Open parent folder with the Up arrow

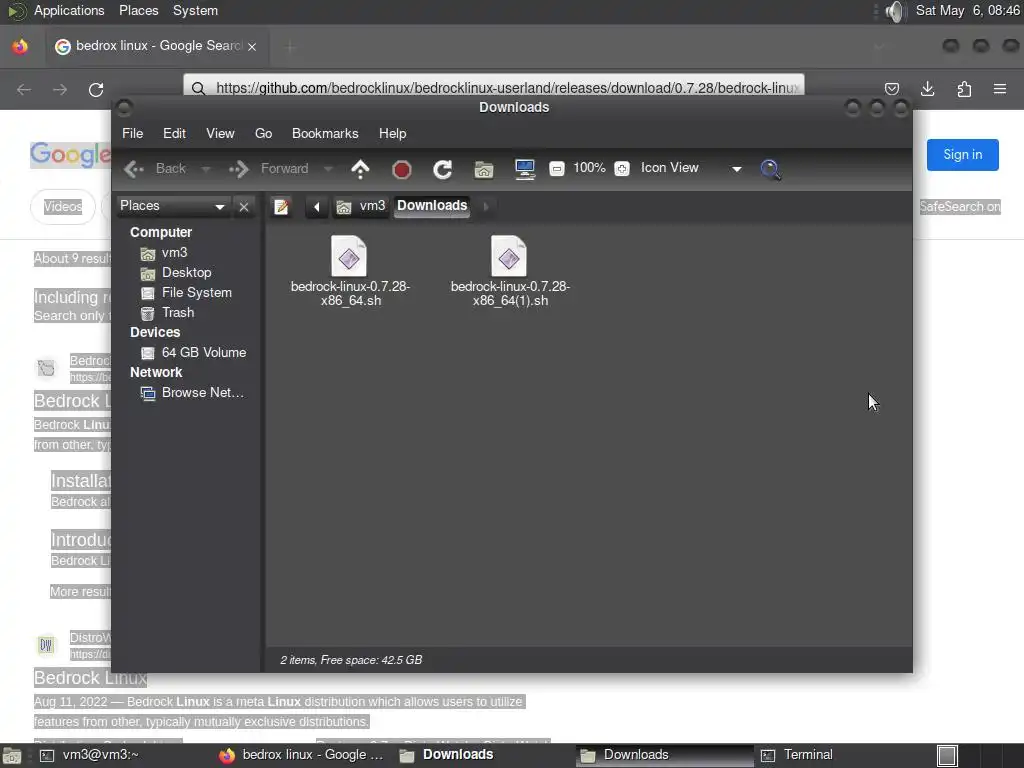360,169
